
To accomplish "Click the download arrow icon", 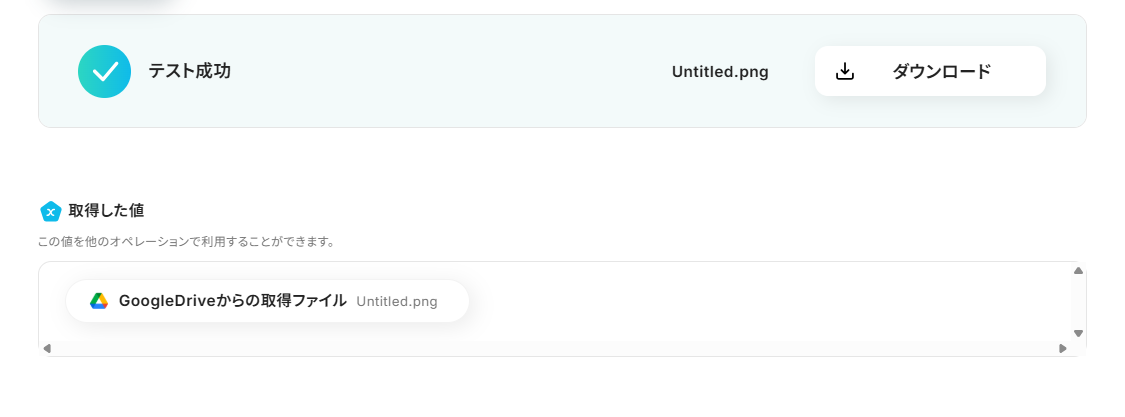I will [x=845, y=71].
